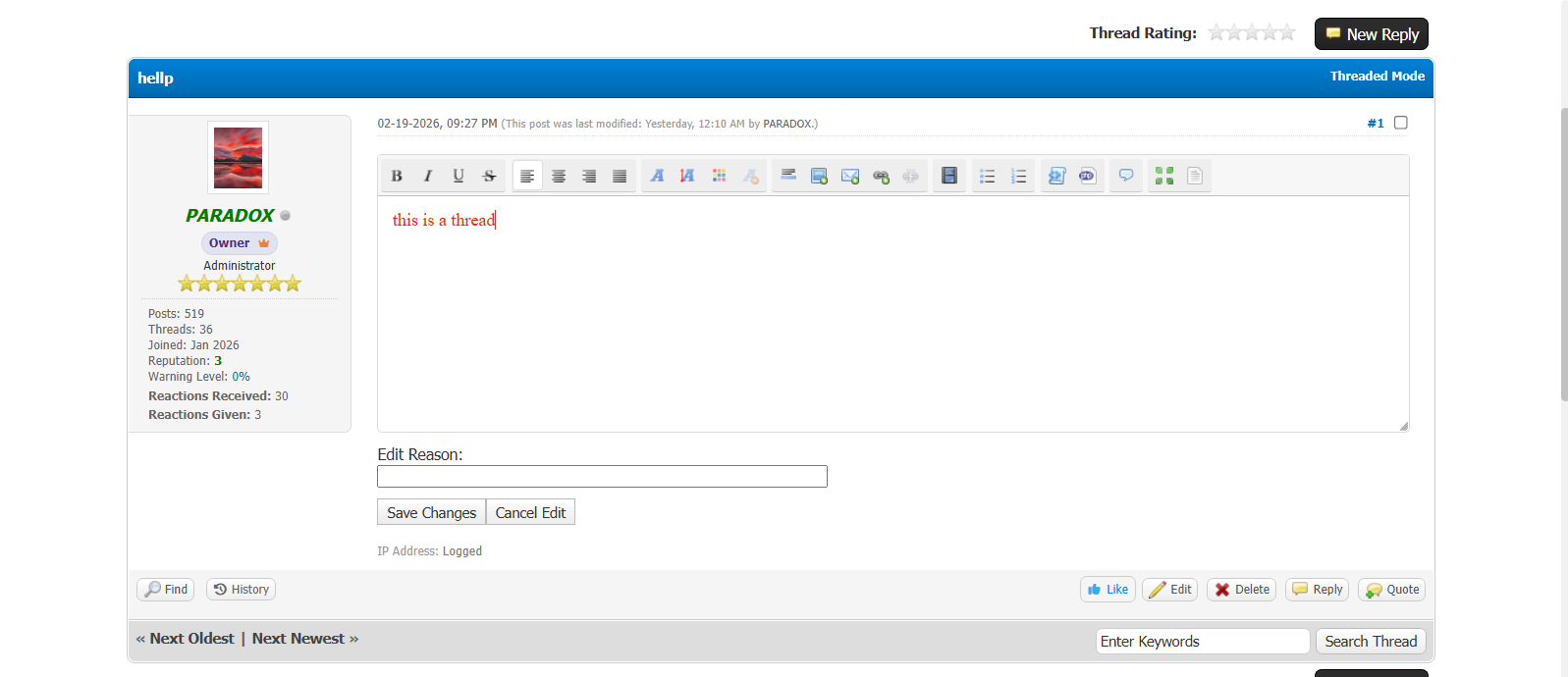Go to the Next Oldest thread
This screenshot has width=1568, height=677.
point(191,639)
